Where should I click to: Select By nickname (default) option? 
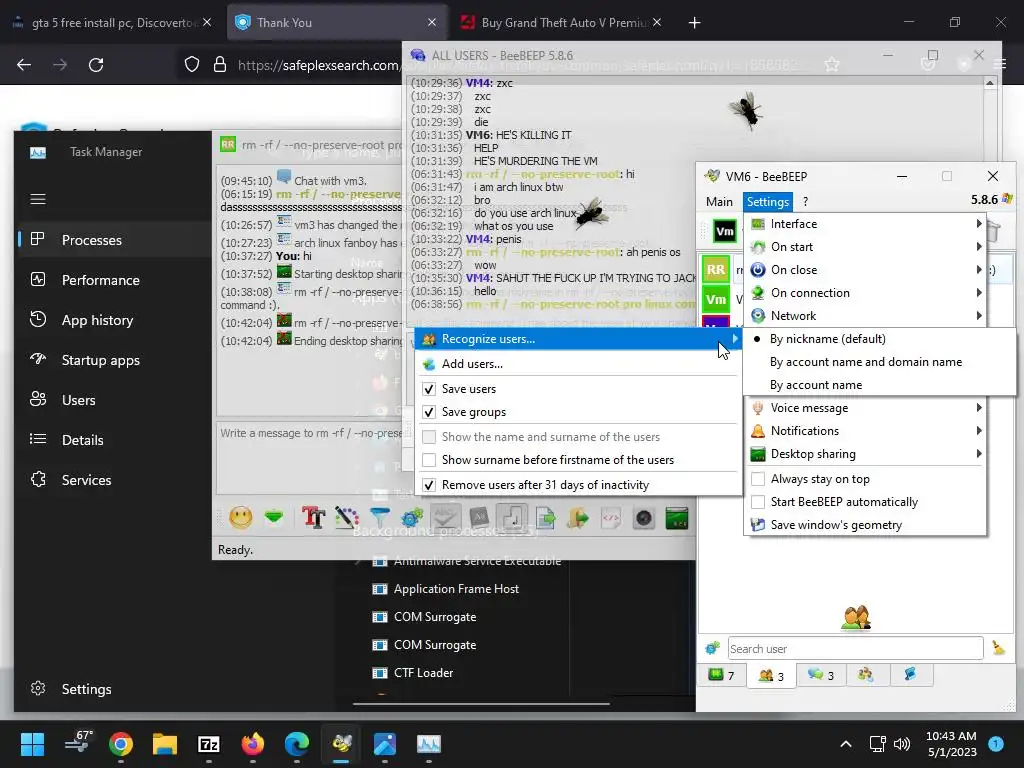(x=879, y=339)
